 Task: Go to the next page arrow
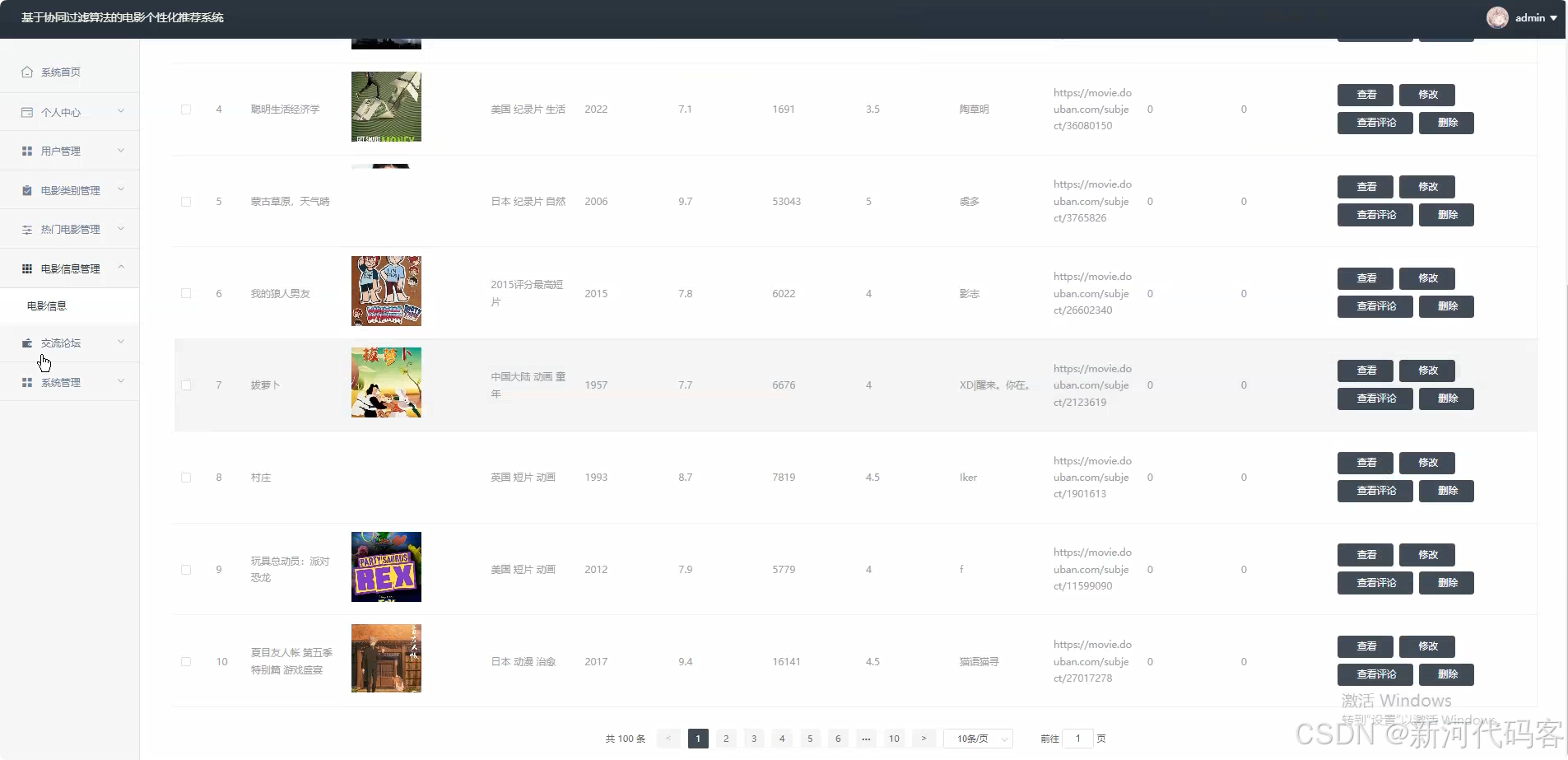tap(924, 739)
